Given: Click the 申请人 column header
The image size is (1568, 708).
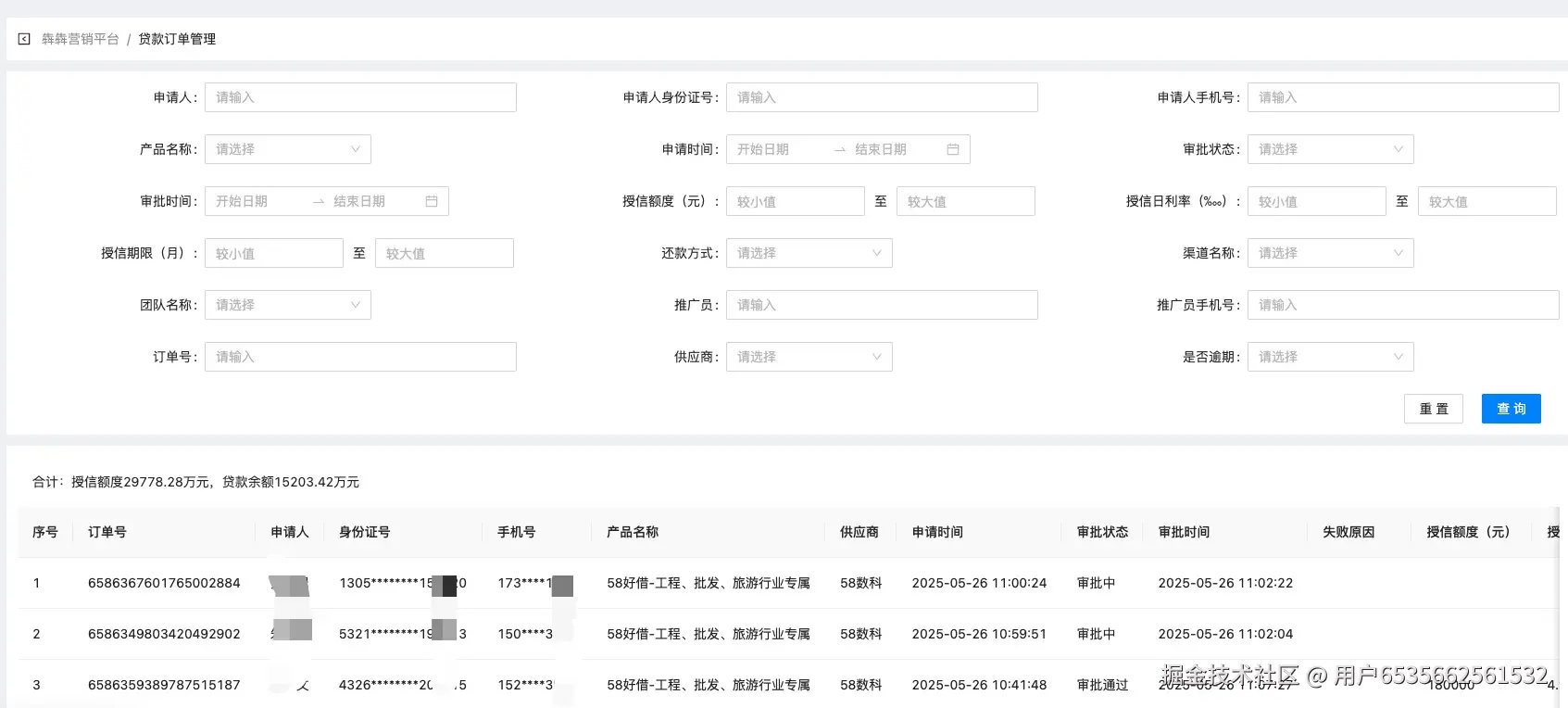Looking at the screenshot, I should point(290,532).
